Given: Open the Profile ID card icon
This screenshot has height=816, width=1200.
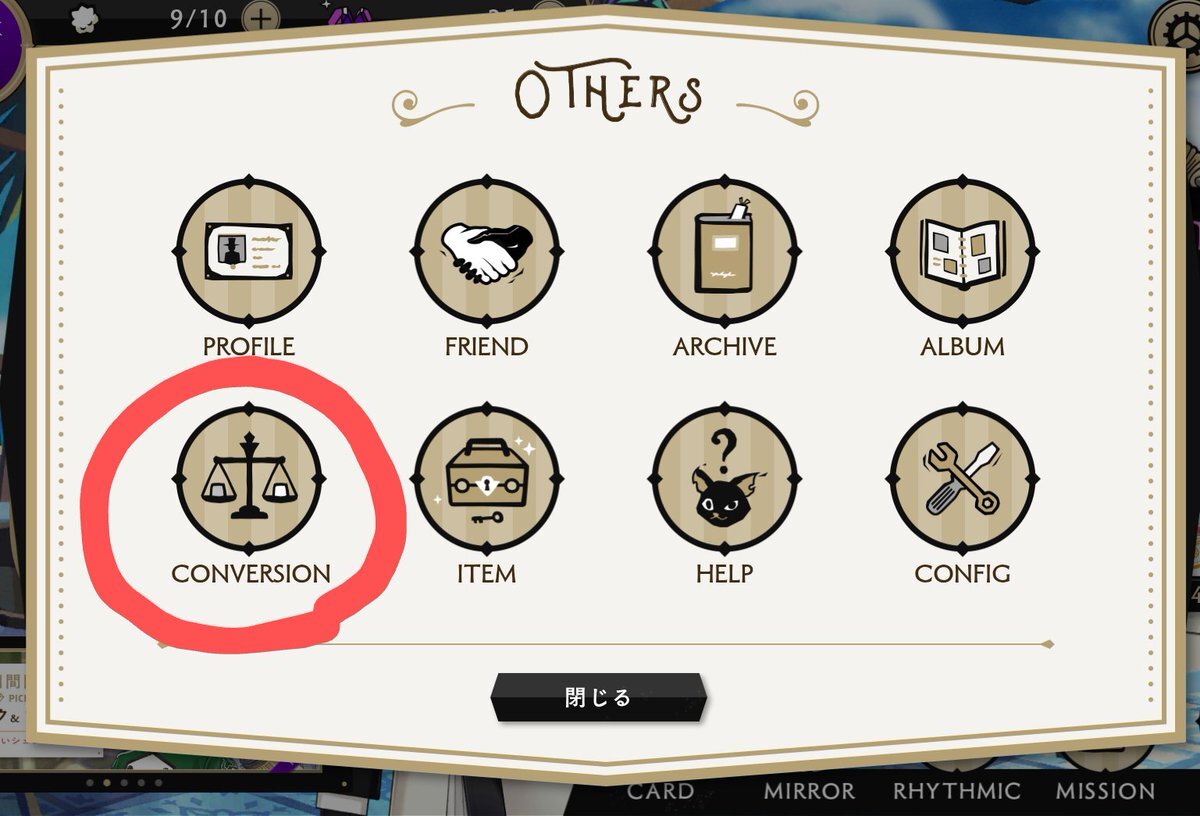Looking at the screenshot, I should pos(249,249).
